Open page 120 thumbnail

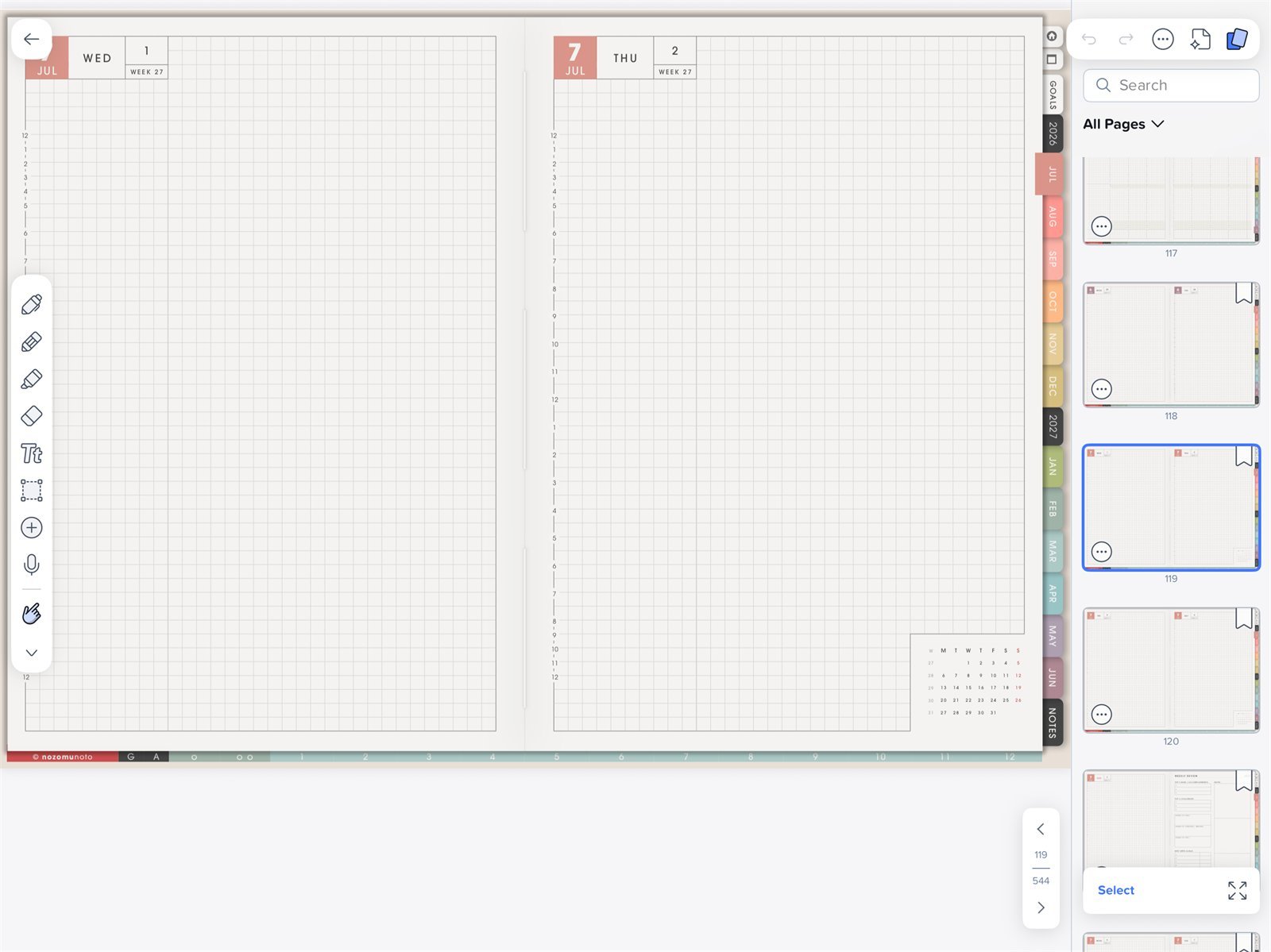pos(1171,670)
